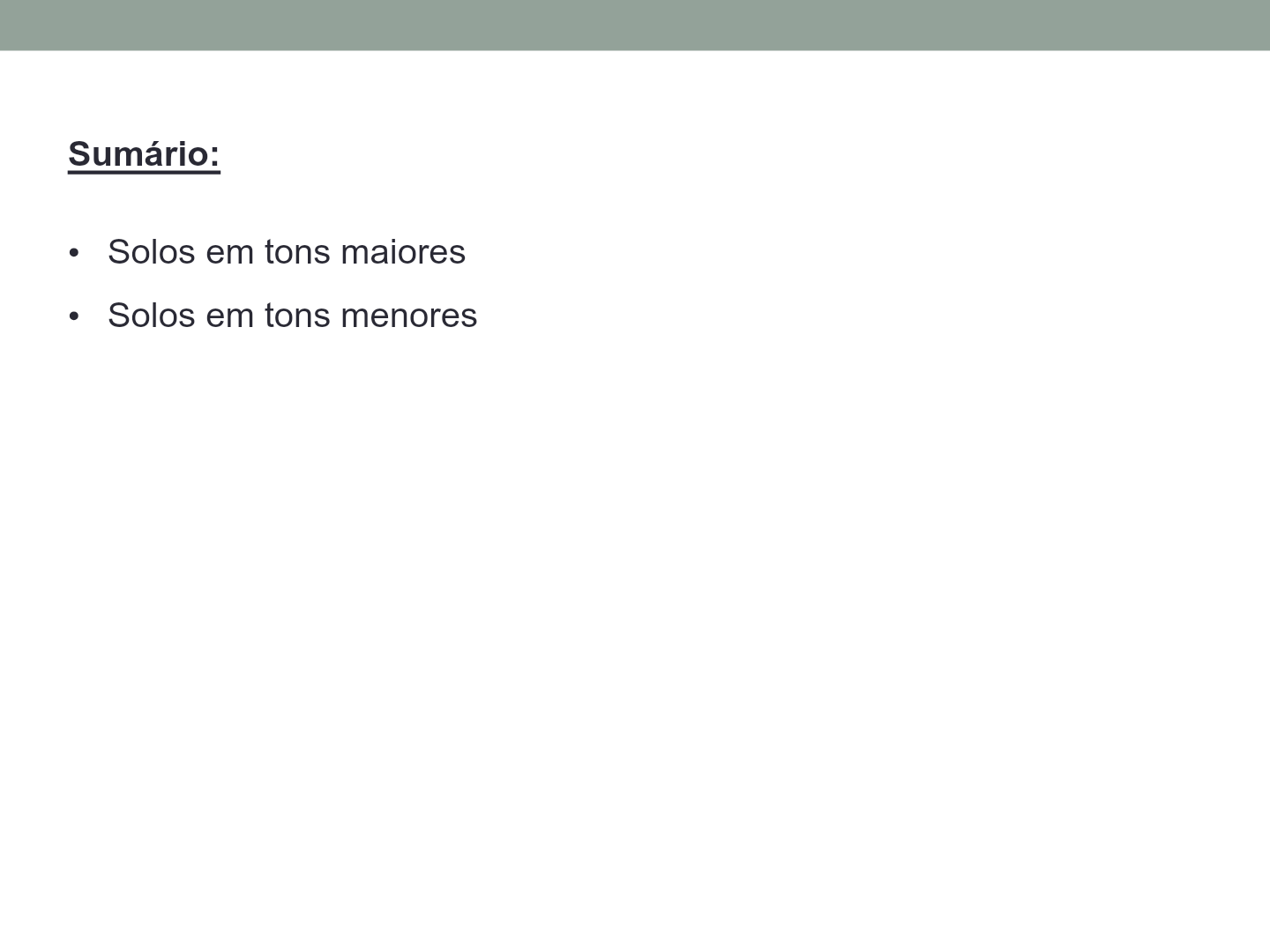
Task: Click the final "s" of "menores"
Action: (x=469, y=316)
